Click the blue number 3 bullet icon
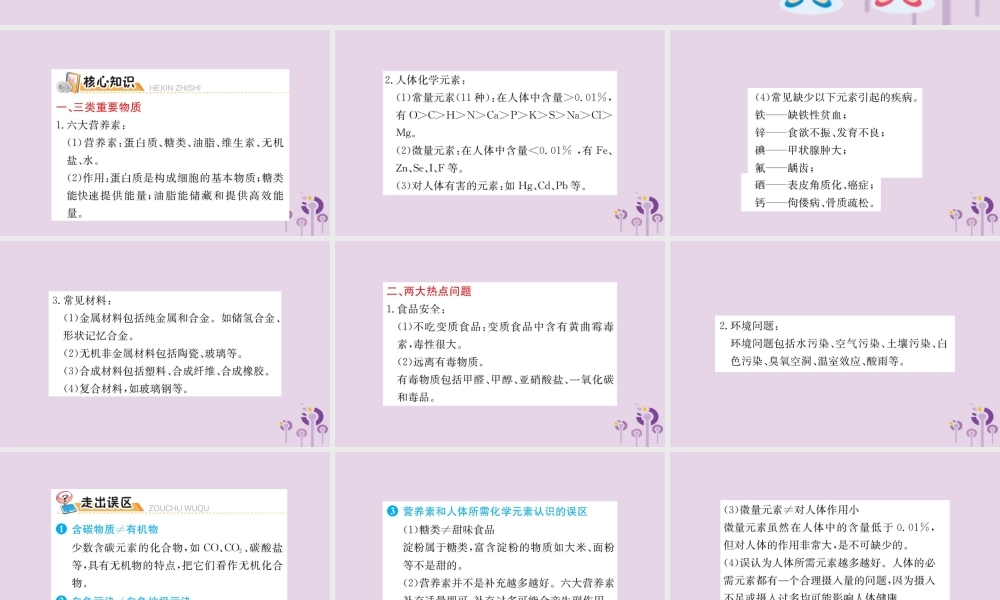The image size is (1000, 600). 392,511
